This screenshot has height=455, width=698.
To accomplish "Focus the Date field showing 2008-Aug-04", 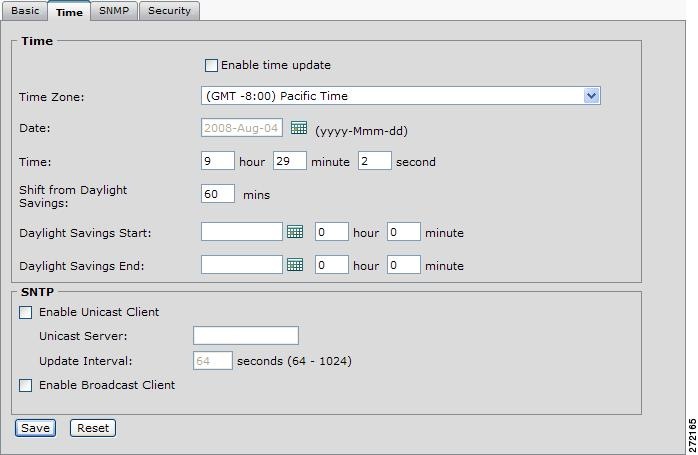I will (242, 127).
